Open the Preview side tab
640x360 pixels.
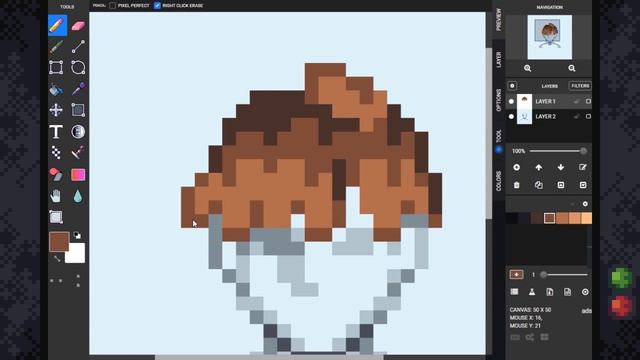tap(498, 19)
